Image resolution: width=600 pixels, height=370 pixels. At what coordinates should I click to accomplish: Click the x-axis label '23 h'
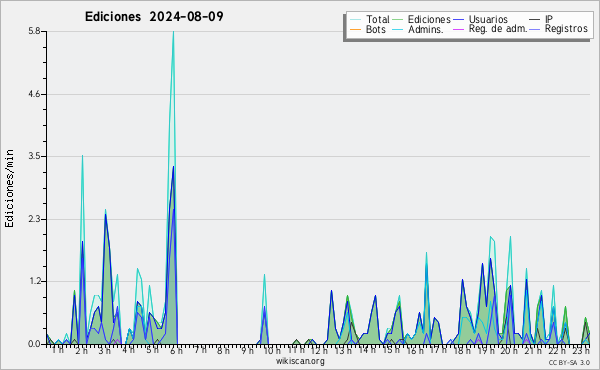[581, 350]
